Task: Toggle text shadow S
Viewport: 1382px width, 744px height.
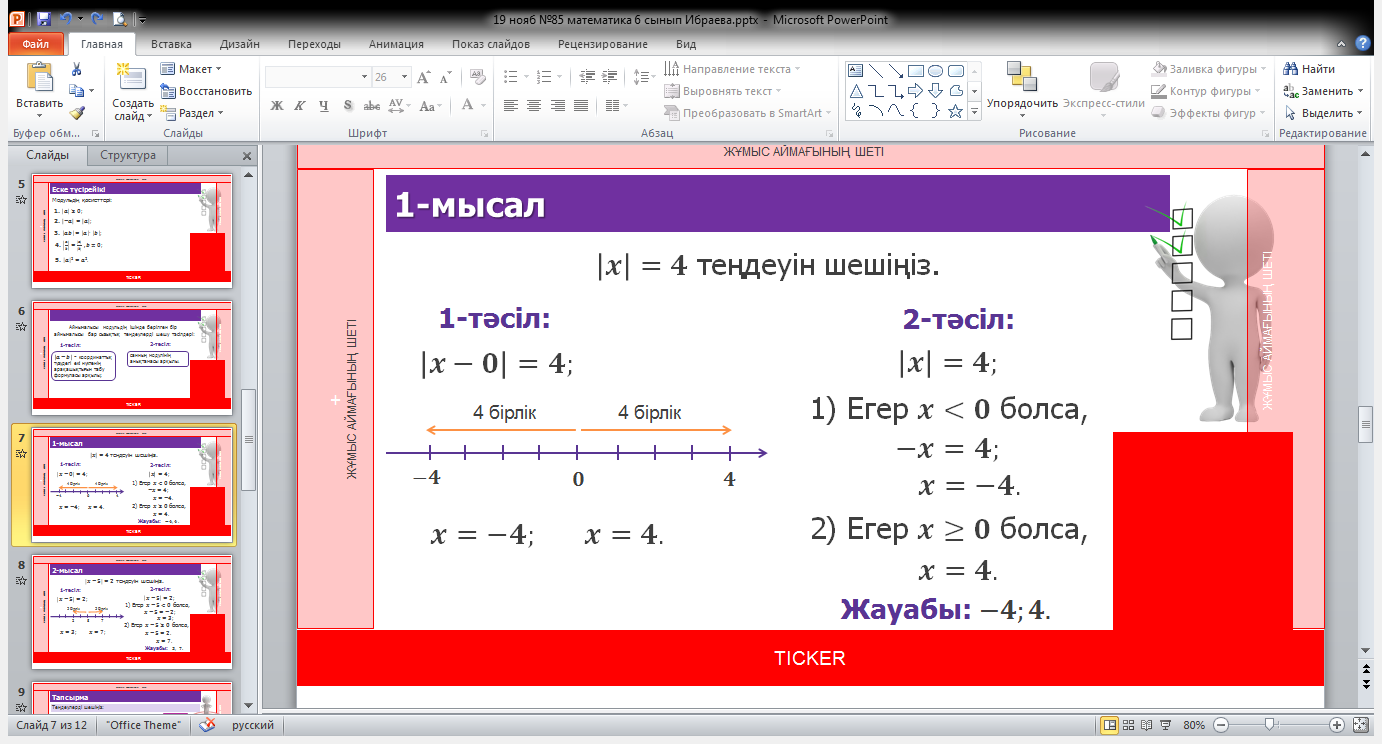Action: click(347, 105)
